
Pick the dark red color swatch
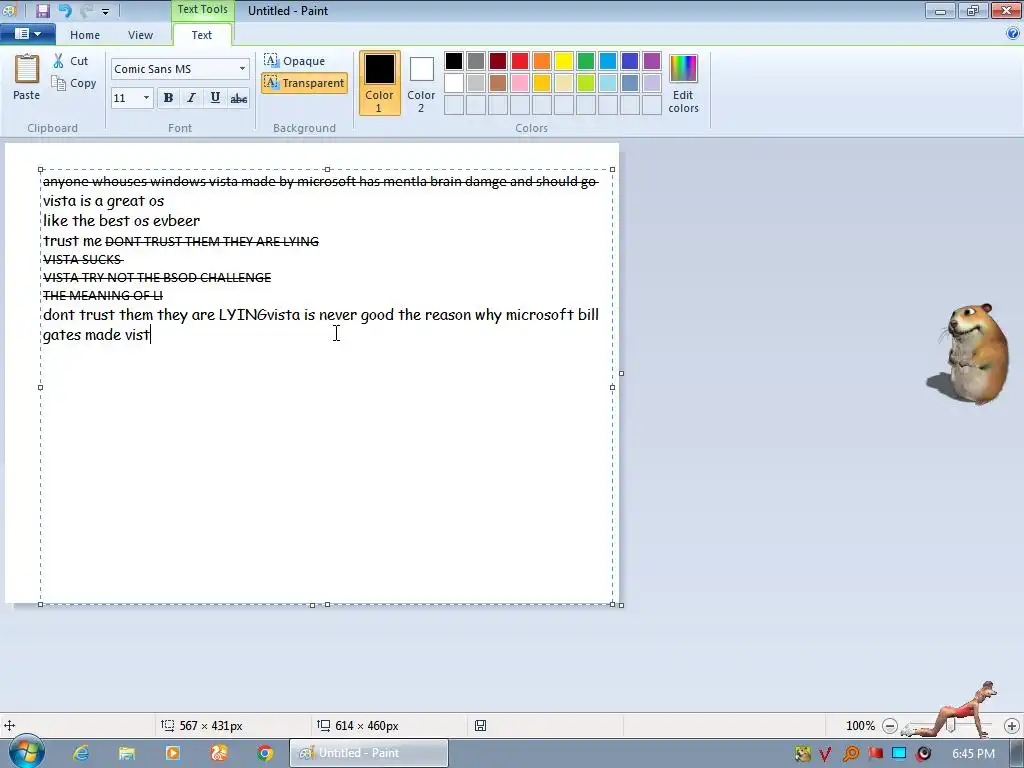(x=498, y=61)
